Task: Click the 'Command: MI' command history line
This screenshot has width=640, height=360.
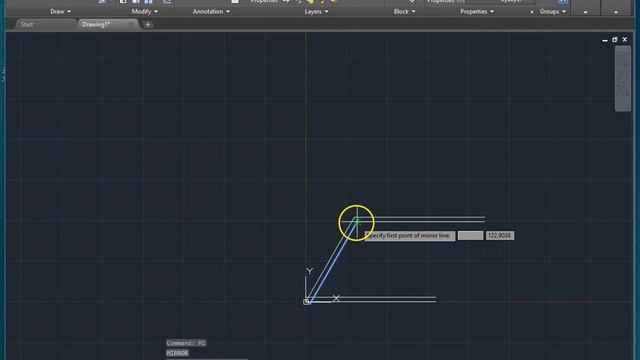Action: (x=186, y=343)
